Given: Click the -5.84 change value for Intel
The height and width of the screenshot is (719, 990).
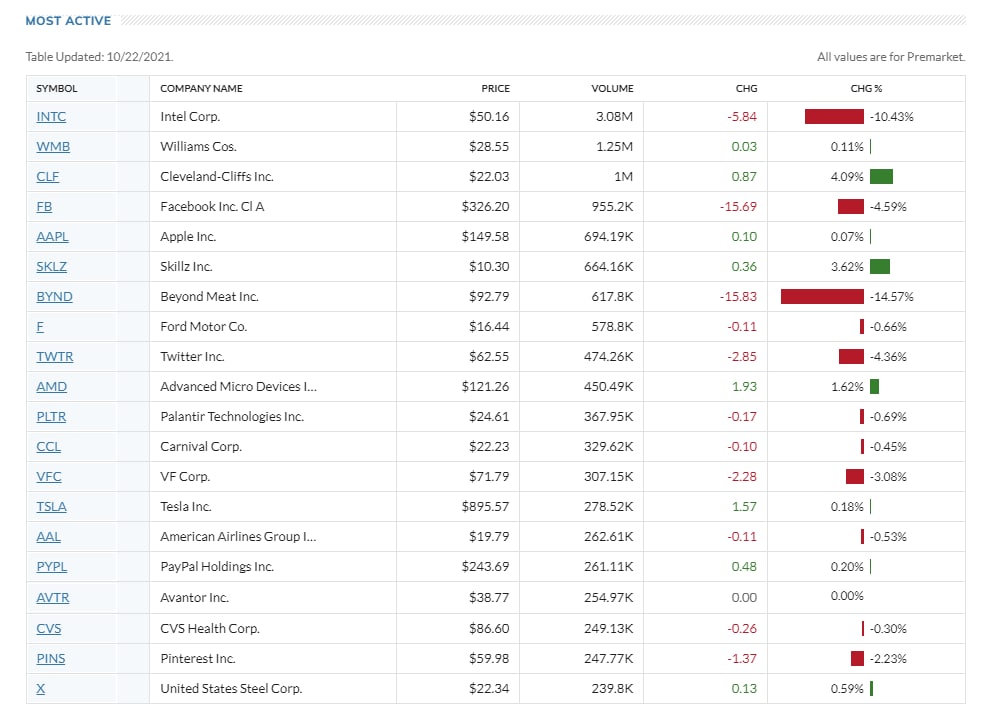Looking at the screenshot, I should [742, 117].
